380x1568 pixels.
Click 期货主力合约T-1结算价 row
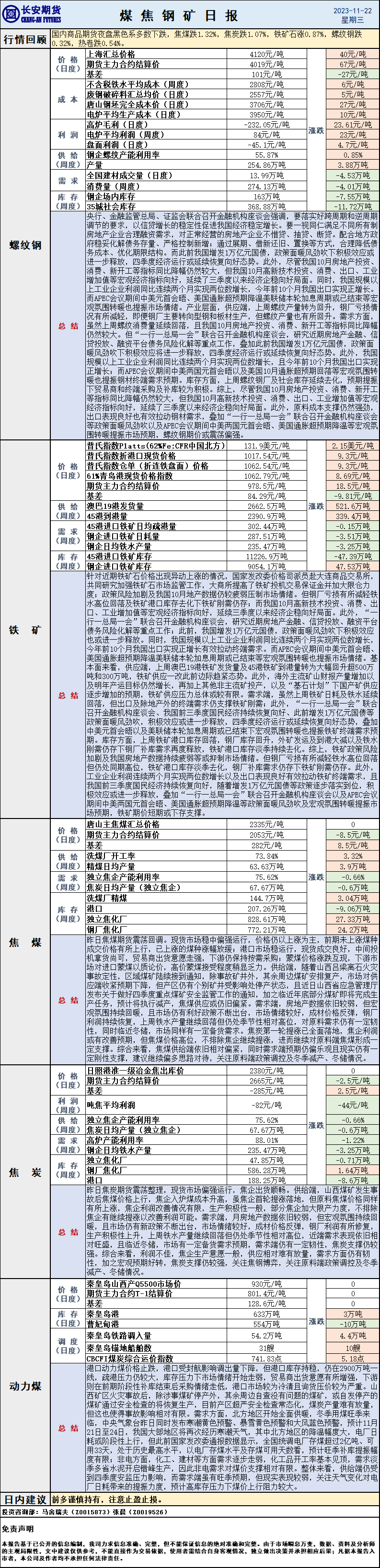point(129,1293)
